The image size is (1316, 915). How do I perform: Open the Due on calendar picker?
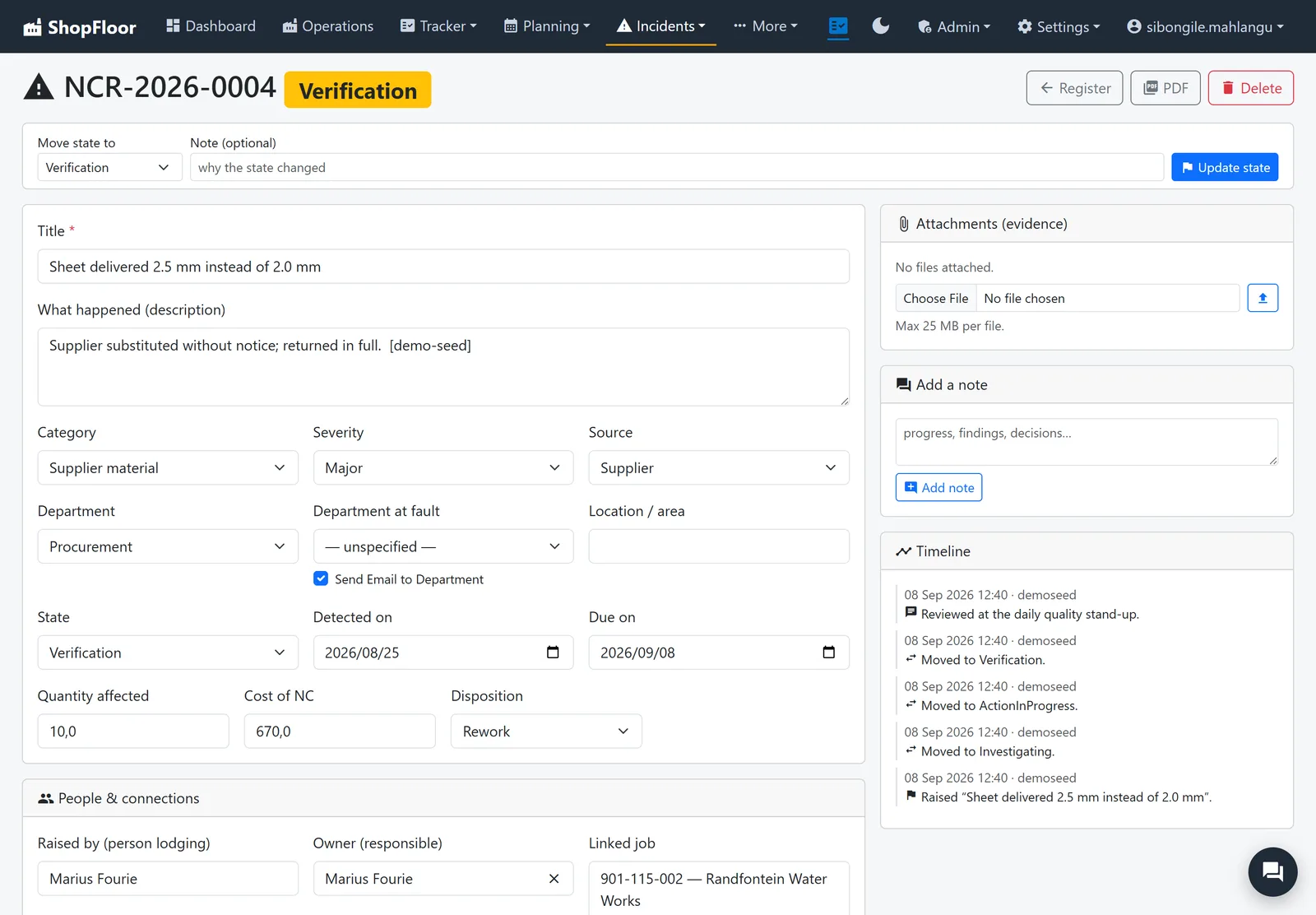828,653
